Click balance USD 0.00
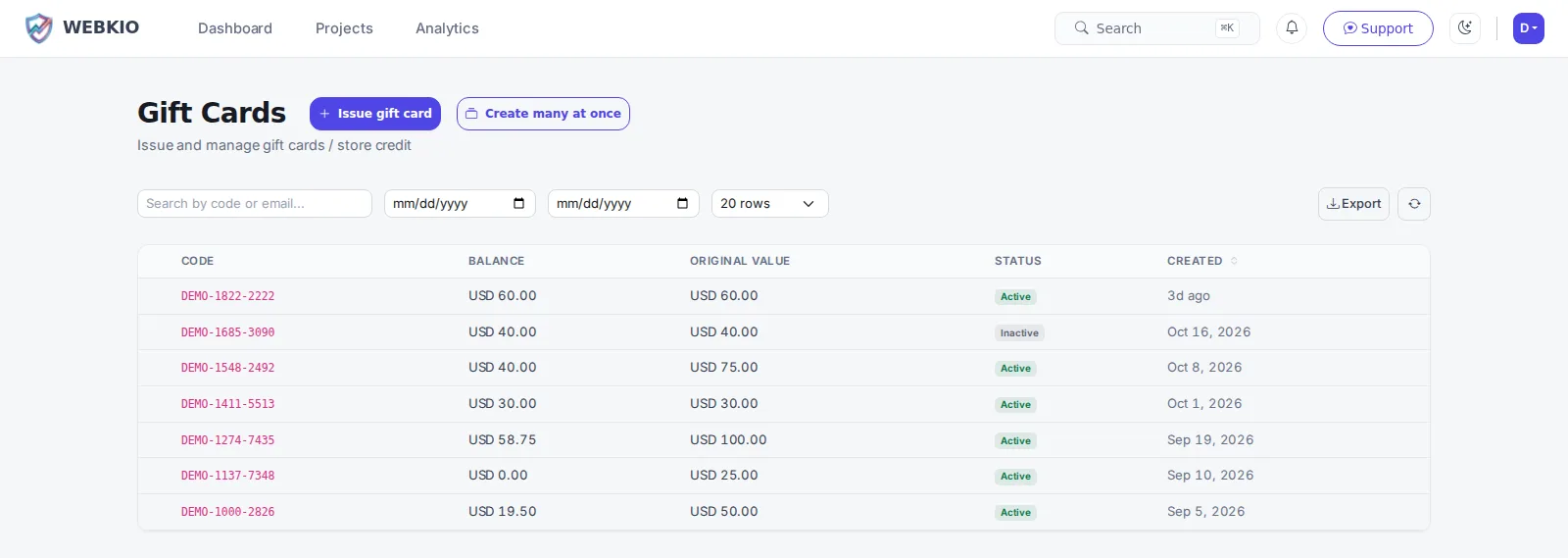 [x=498, y=475]
